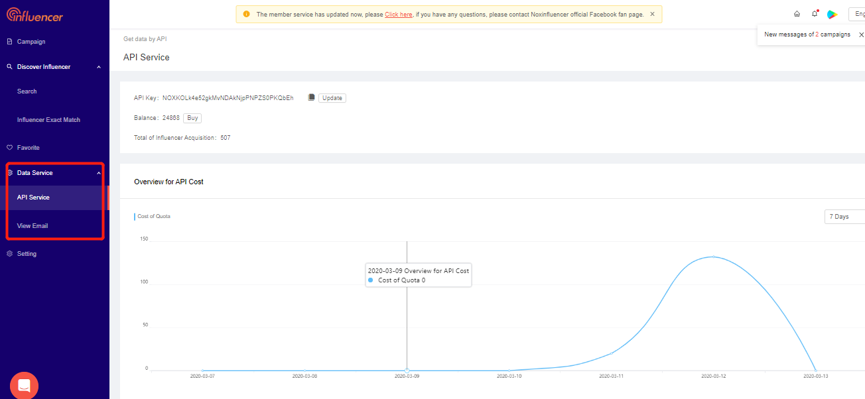Open the notification bell icon
Screen dimensions: 865x399
coord(814,14)
